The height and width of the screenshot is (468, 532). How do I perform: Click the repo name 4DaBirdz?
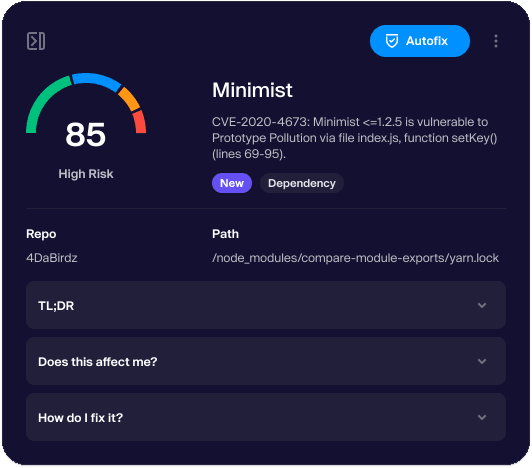click(52, 258)
